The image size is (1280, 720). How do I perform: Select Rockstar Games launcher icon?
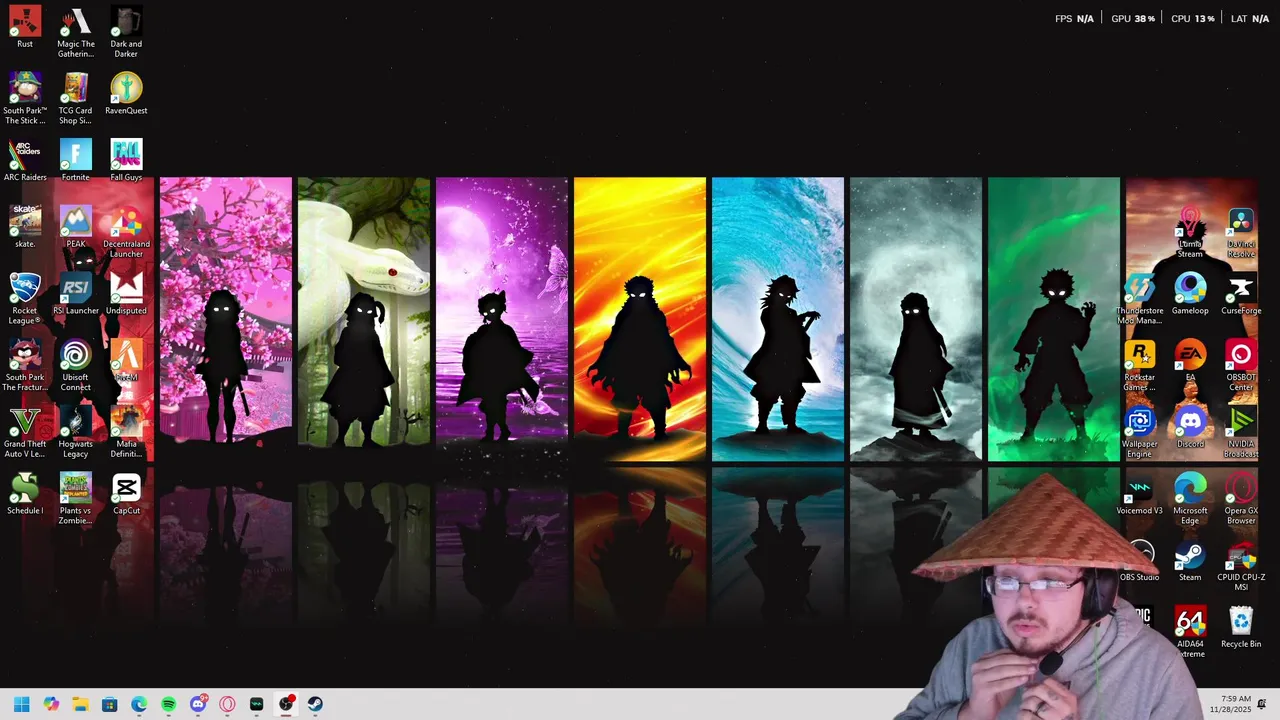coord(1140,366)
